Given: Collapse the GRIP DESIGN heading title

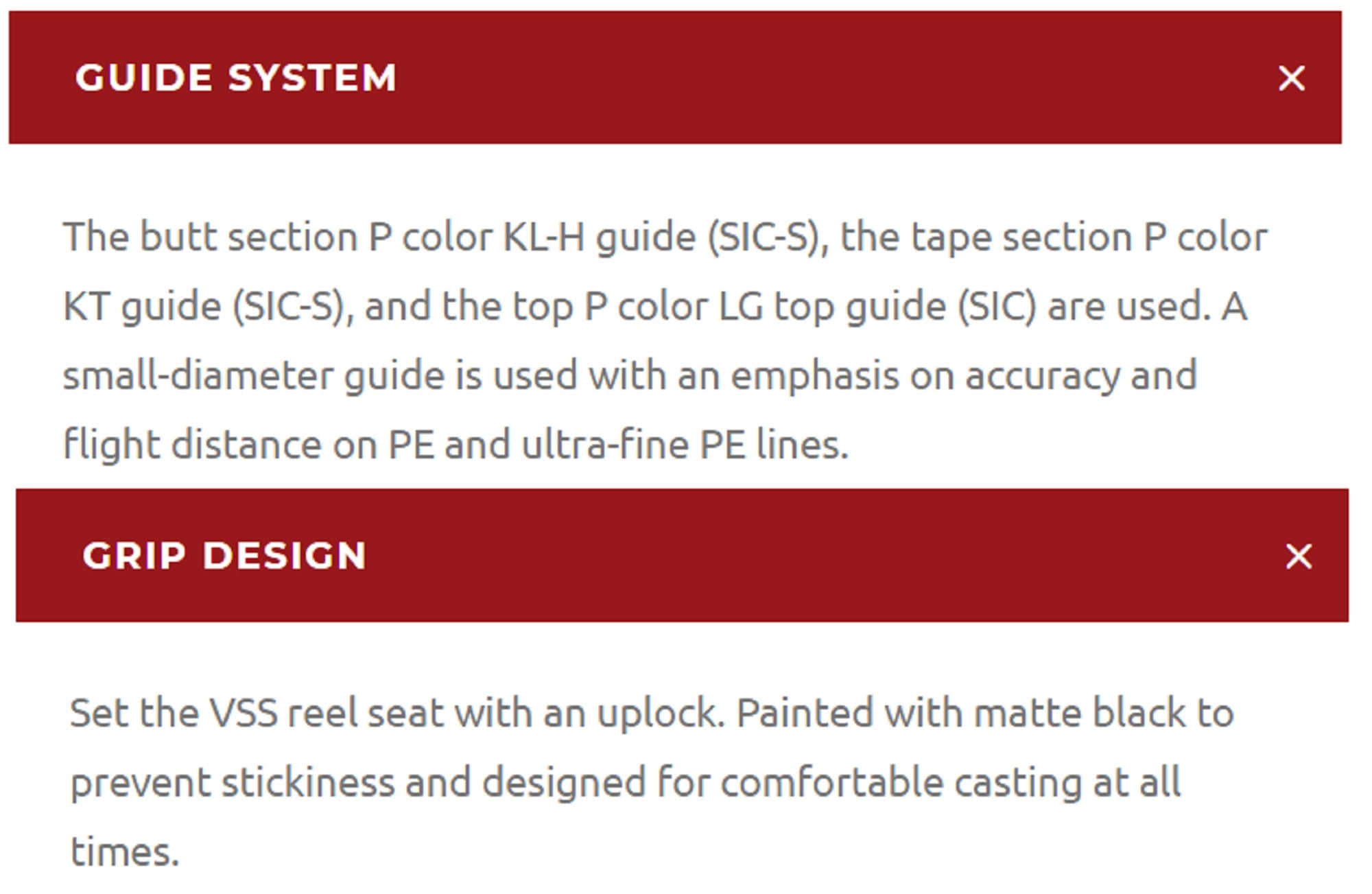Looking at the screenshot, I should tap(224, 556).
